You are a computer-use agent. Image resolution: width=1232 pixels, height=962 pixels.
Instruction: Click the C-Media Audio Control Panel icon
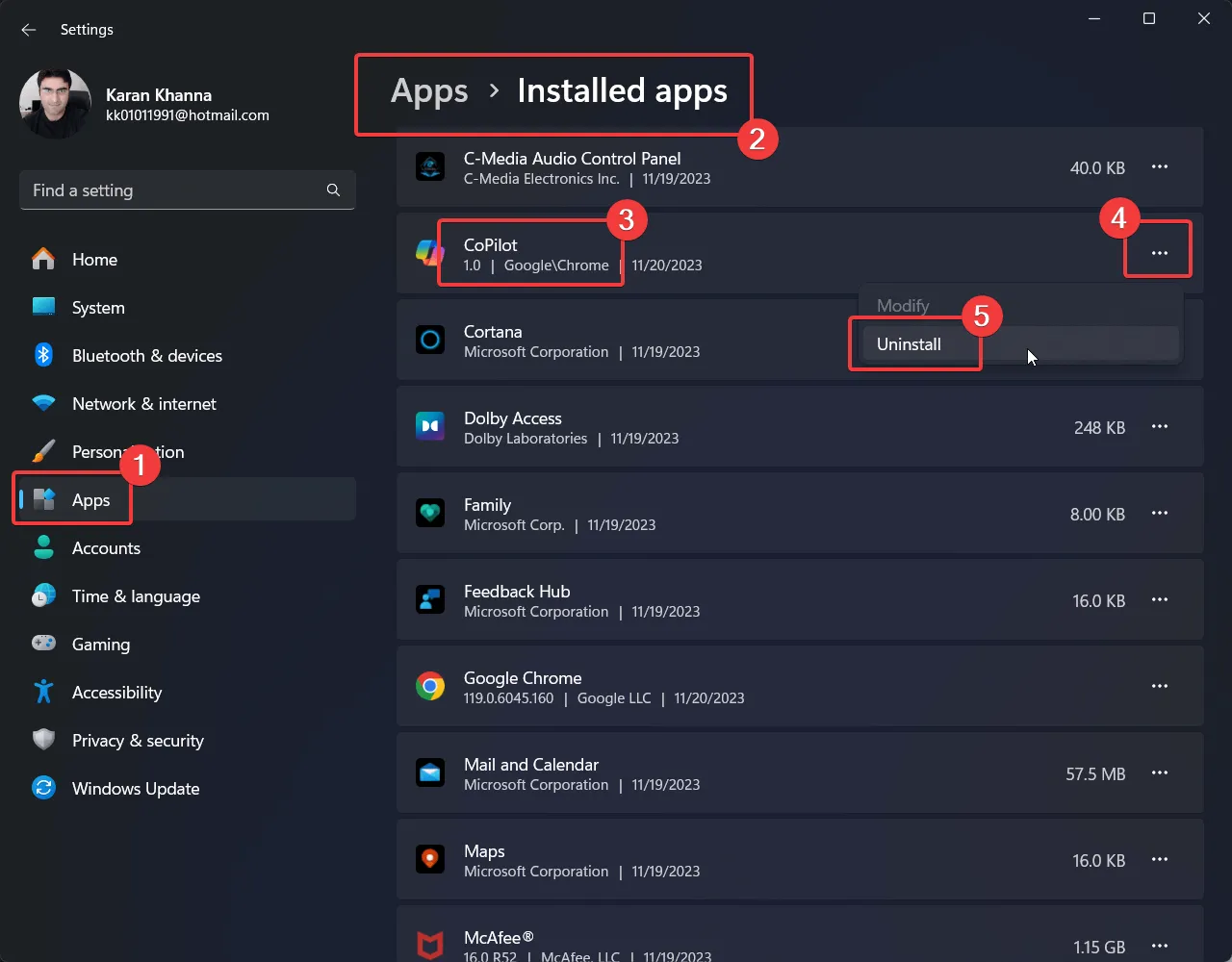point(430,166)
